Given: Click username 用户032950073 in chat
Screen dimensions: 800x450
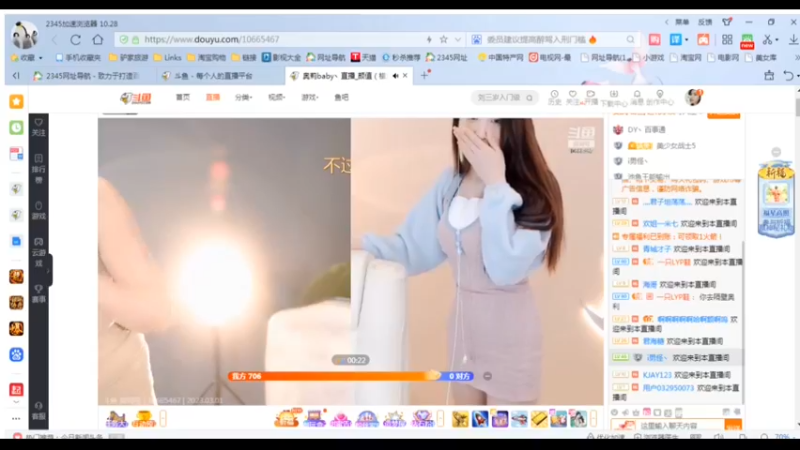Looking at the screenshot, I should 668,388.
